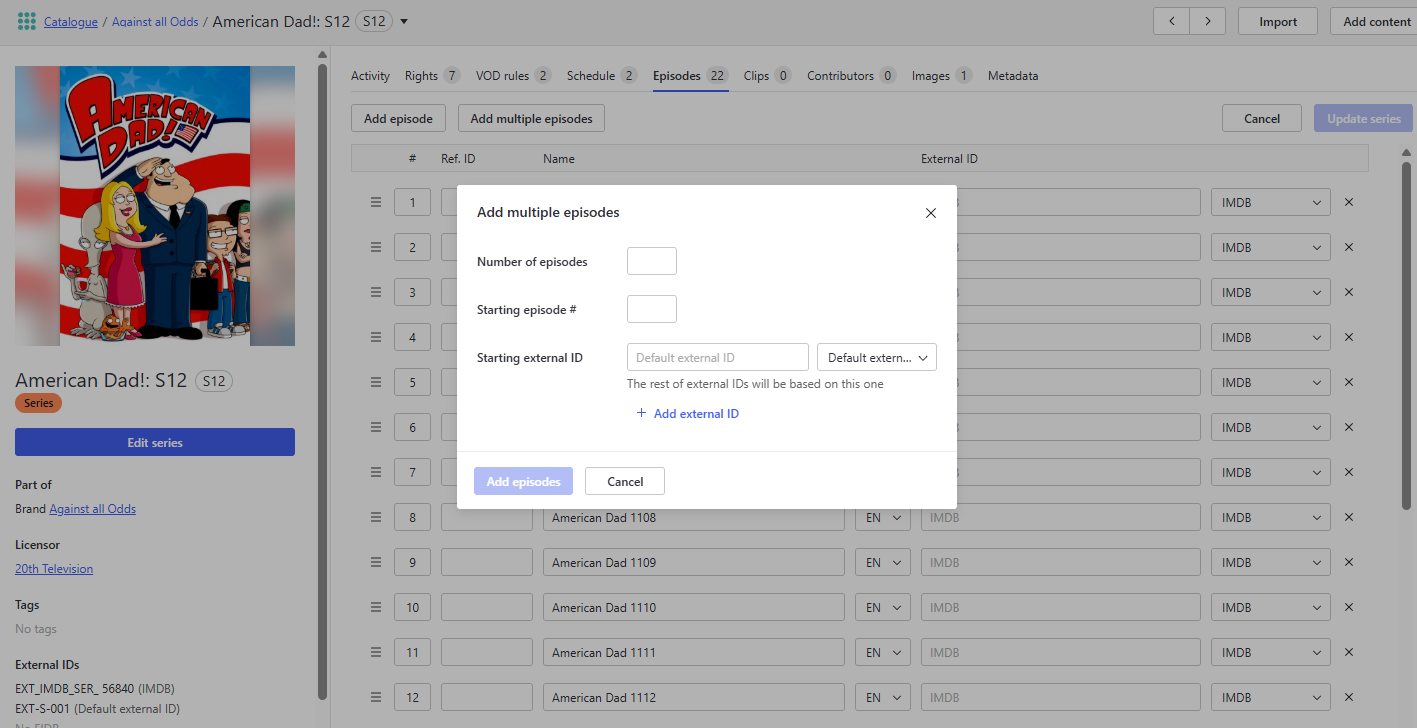This screenshot has width=1417, height=728.
Task: Open the IMDB type dropdown for episode 12
Action: pyautogui.click(x=1270, y=697)
